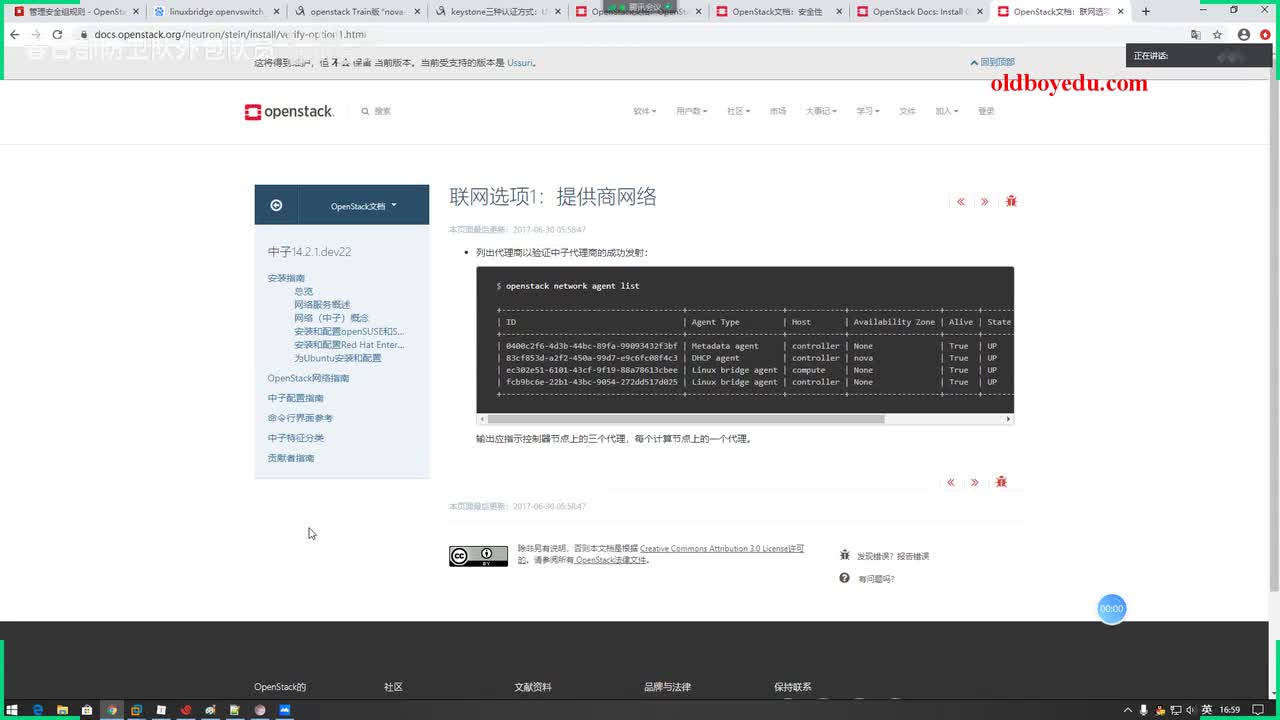Open the 社区 dropdown menu
The height and width of the screenshot is (720, 1280).
[738, 111]
